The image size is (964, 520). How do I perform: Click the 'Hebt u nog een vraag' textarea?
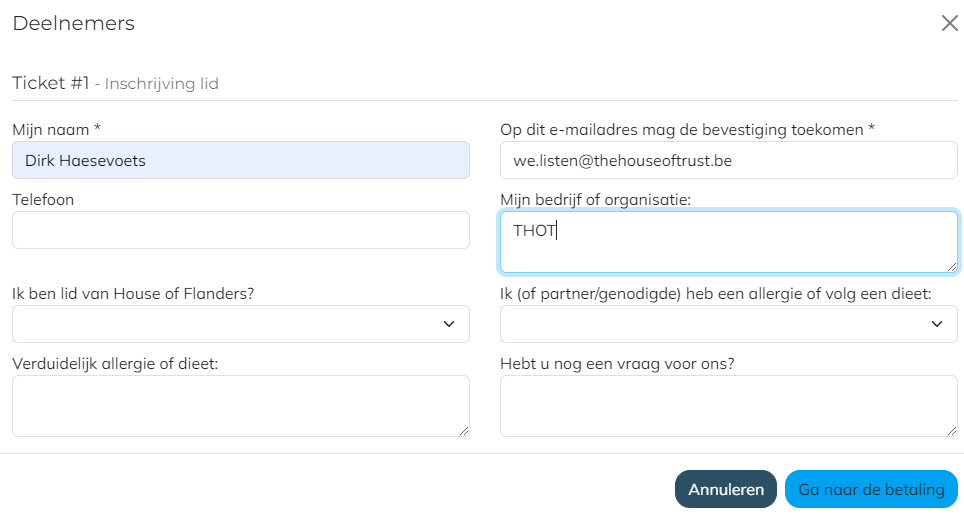click(729, 406)
